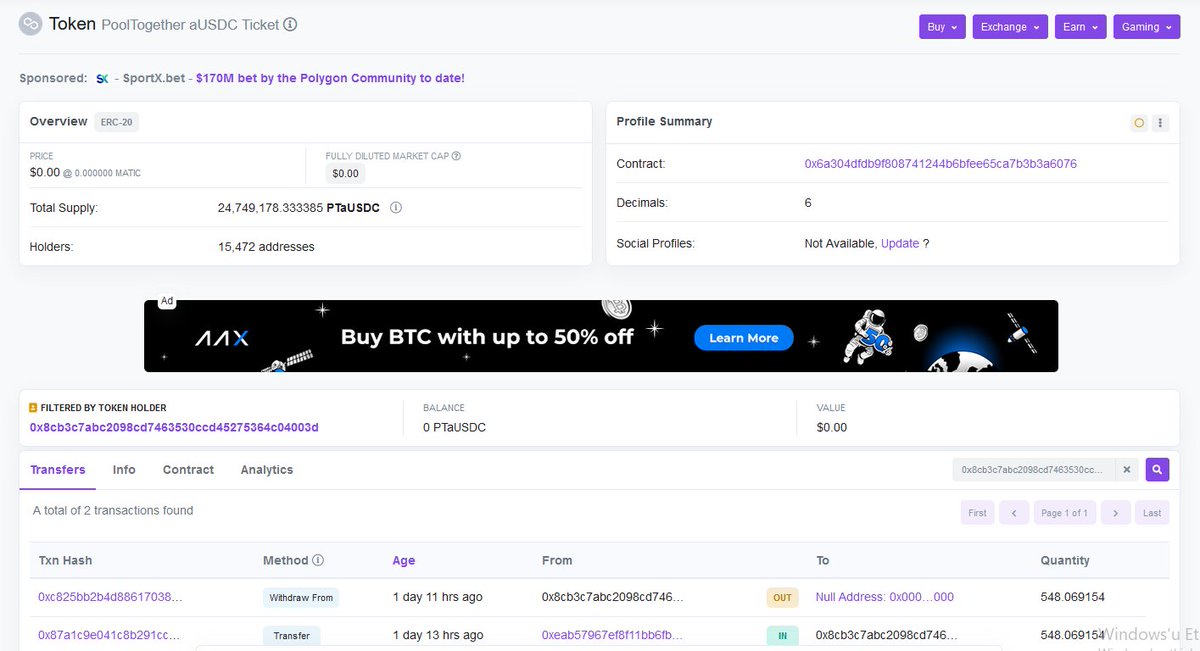This screenshot has width=1200, height=651.
Task: Click the address search input field
Action: (1033, 469)
